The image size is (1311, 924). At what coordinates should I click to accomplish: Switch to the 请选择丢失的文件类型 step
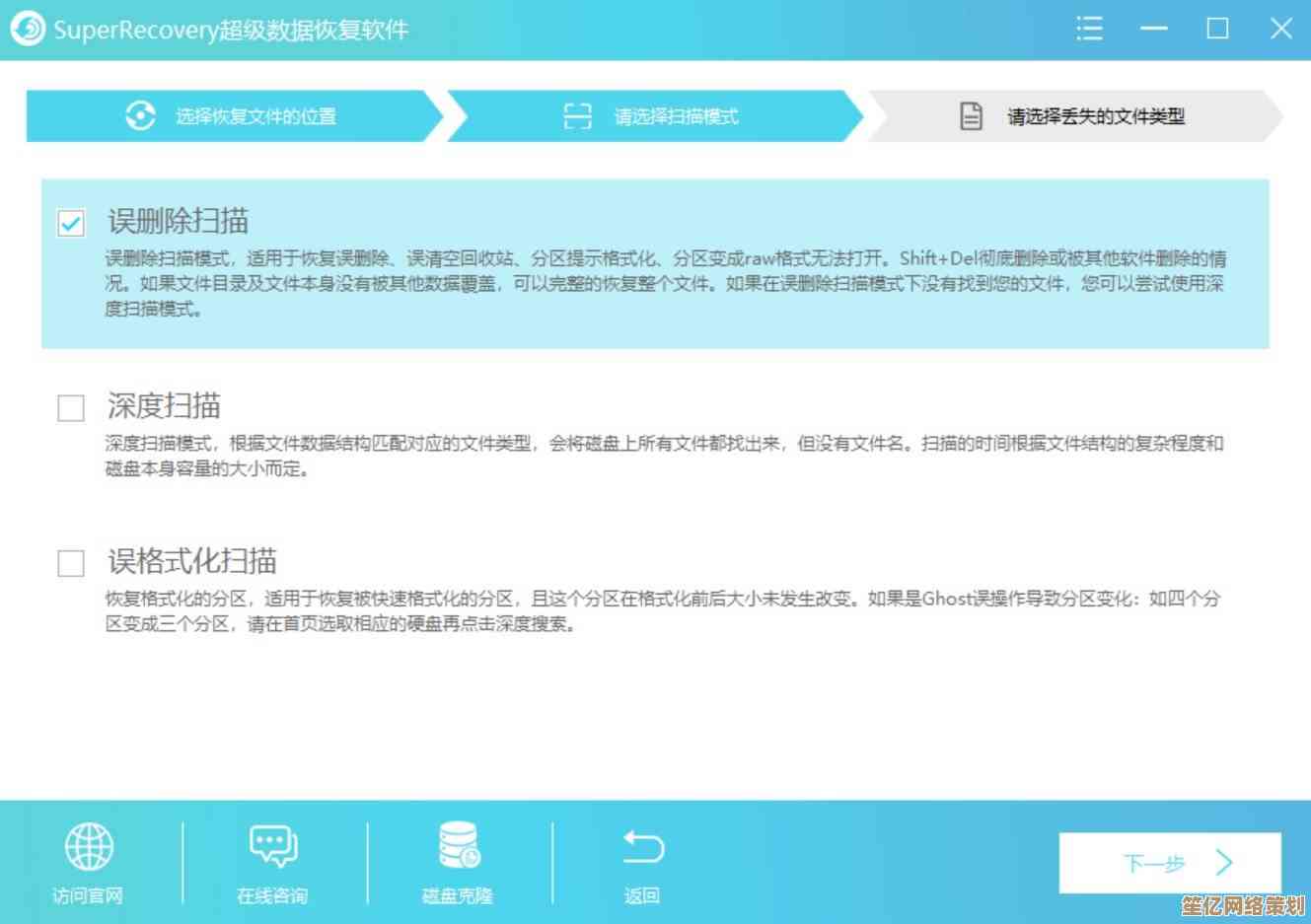1095,116
